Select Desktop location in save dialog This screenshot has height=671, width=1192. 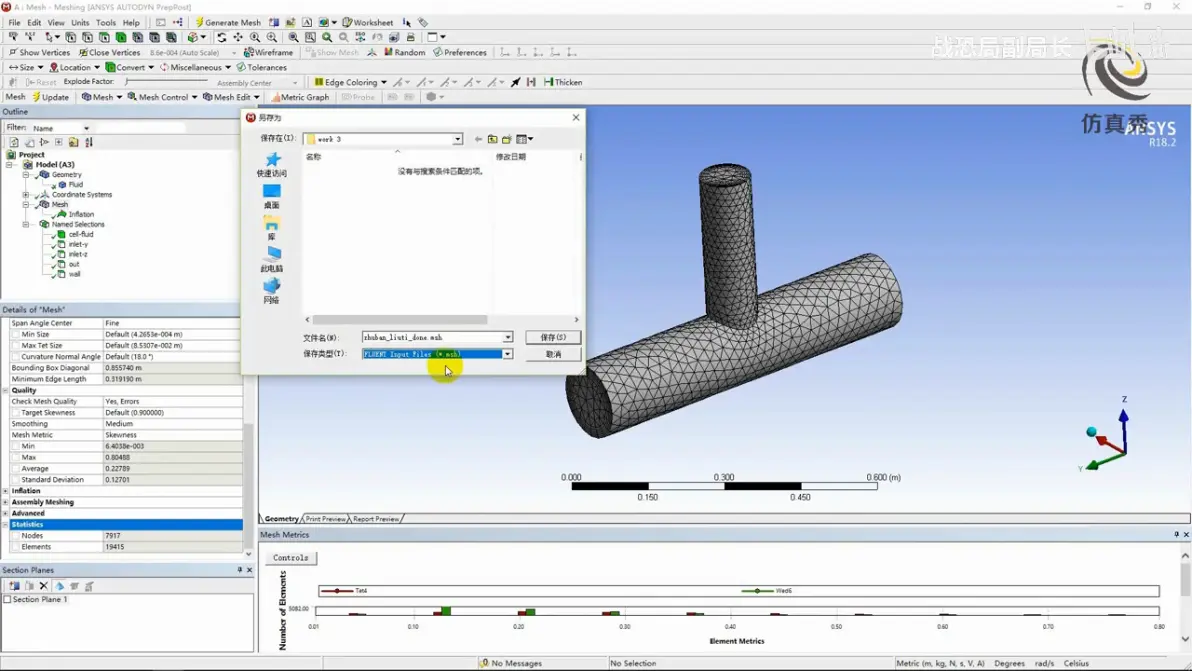point(271,196)
